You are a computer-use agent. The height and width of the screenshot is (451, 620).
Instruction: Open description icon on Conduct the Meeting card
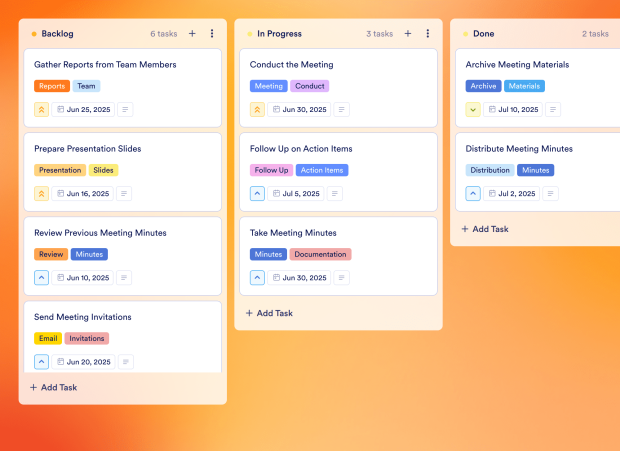341,109
